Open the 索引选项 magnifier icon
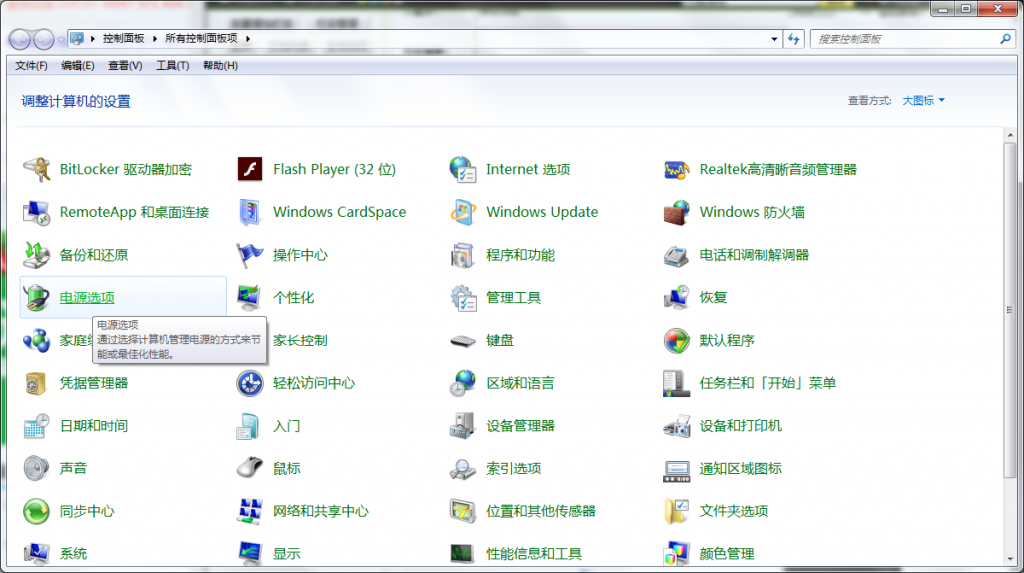Image resolution: width=1024 pixels, height=573 pixels. 462,469
